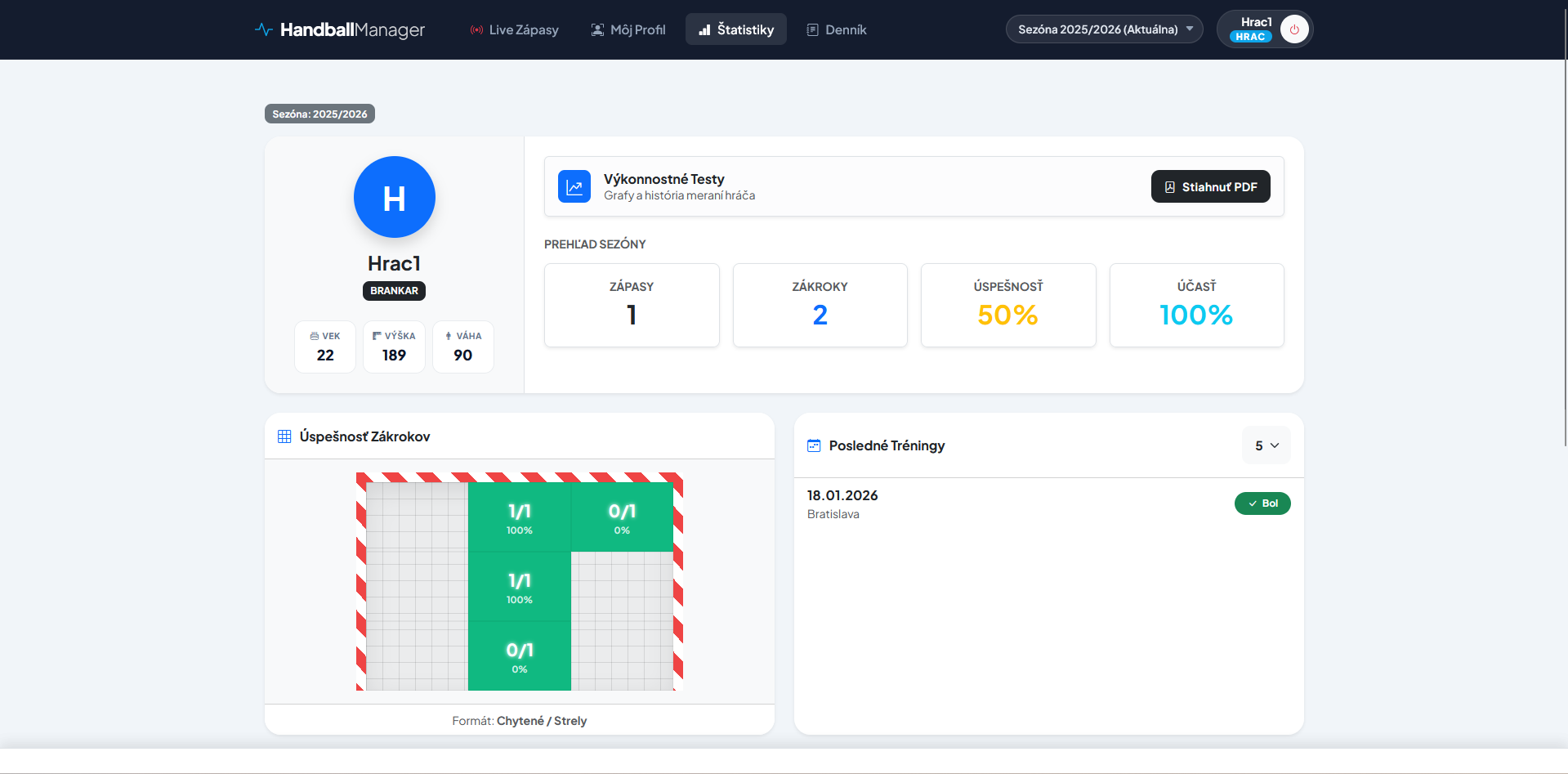Click the red power logout icon

[x=1293, y=29]
